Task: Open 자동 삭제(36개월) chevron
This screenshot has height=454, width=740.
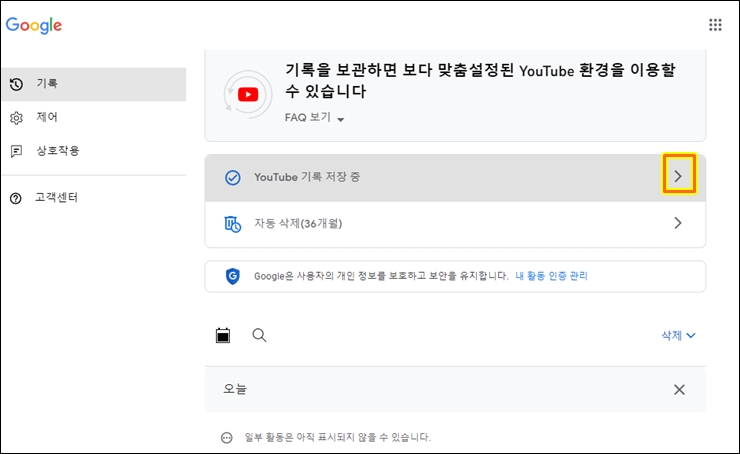Action: click(x=678, y=223)
